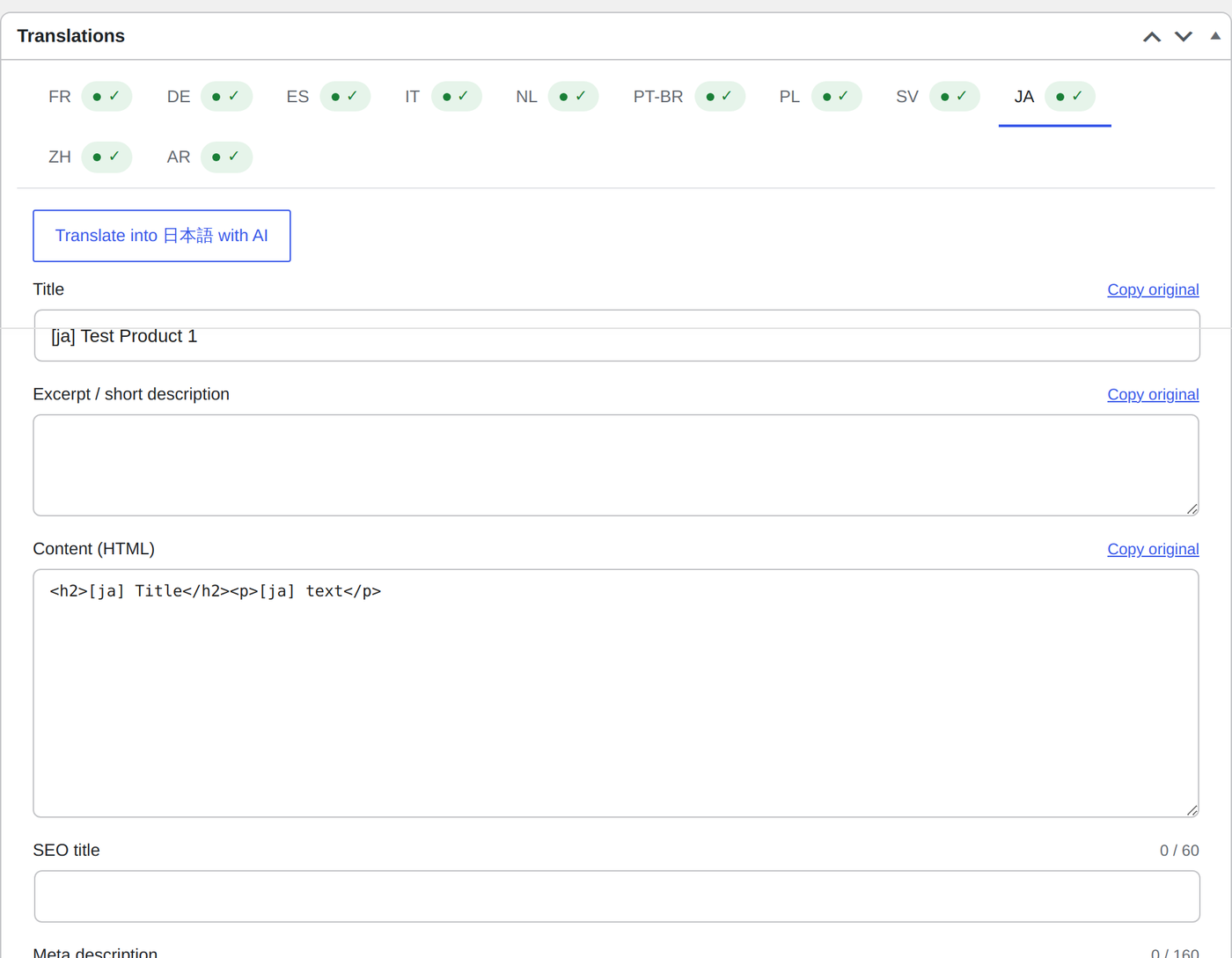This screenshot has width=1232, height=958.
Task: Open the ES translation tab
Action: (x=328, y=96)
